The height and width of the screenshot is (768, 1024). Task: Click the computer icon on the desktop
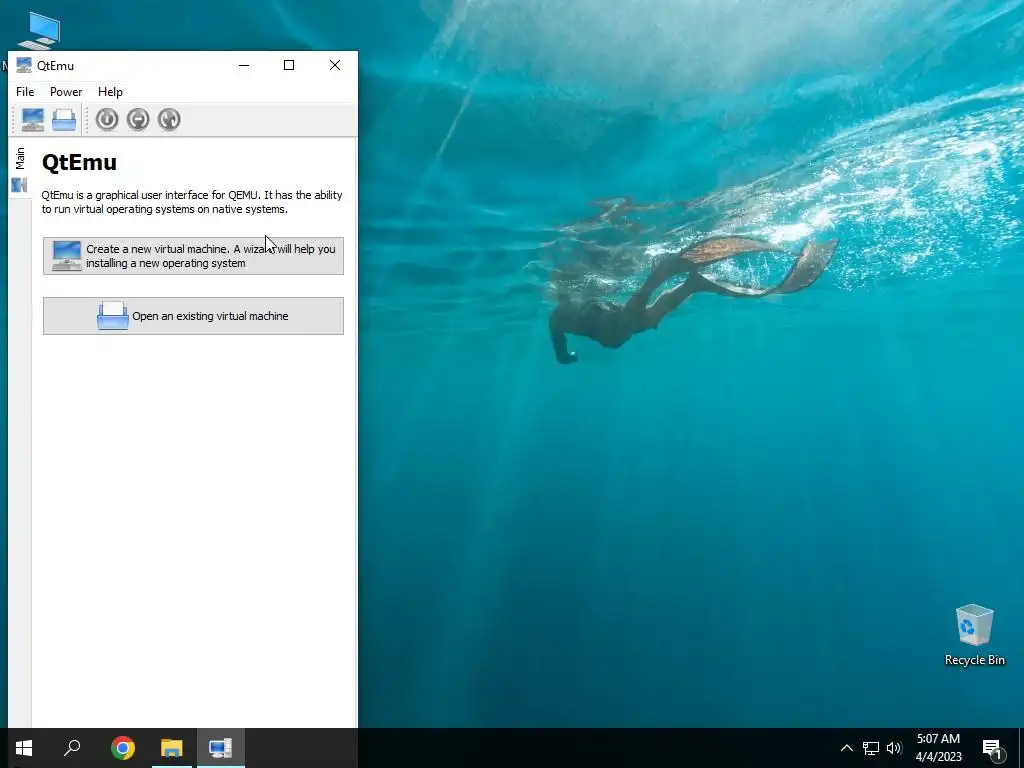click(39, 31)
